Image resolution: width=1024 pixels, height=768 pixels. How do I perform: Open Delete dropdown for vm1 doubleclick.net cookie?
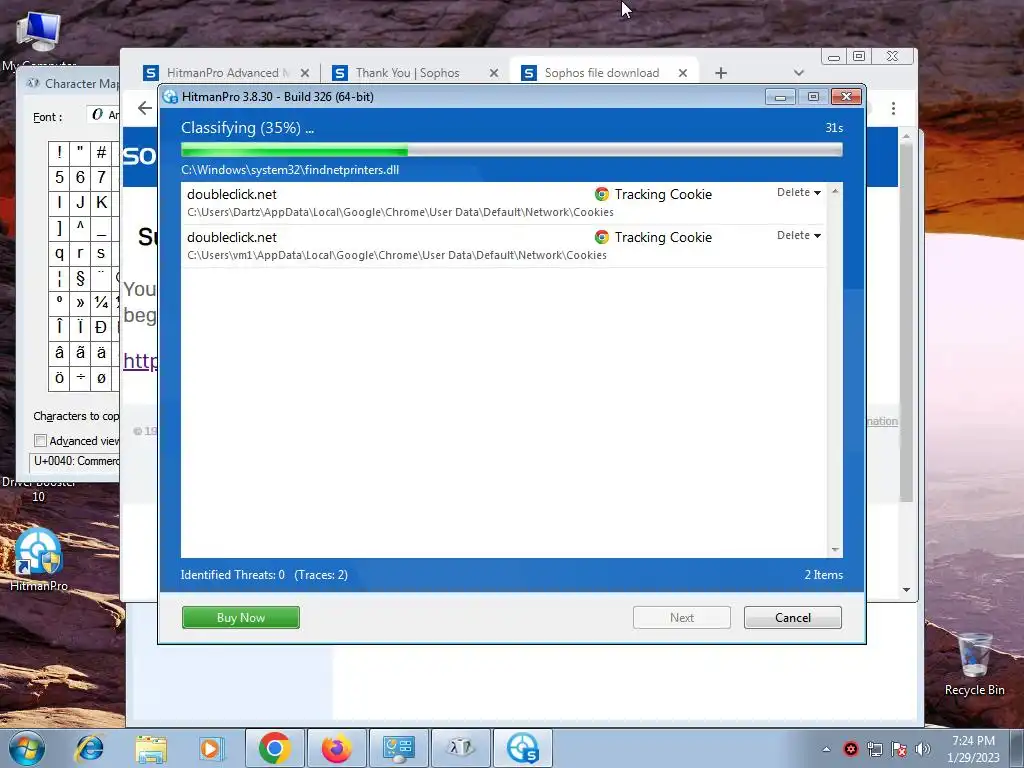coord(798,235)
